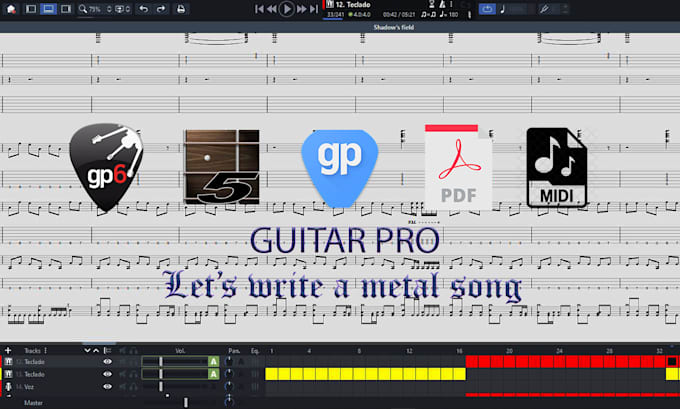The width and height of the screenshot is (680, 409).
Task: Click the 12. Teclado track title
Action: tap(353, 5)
